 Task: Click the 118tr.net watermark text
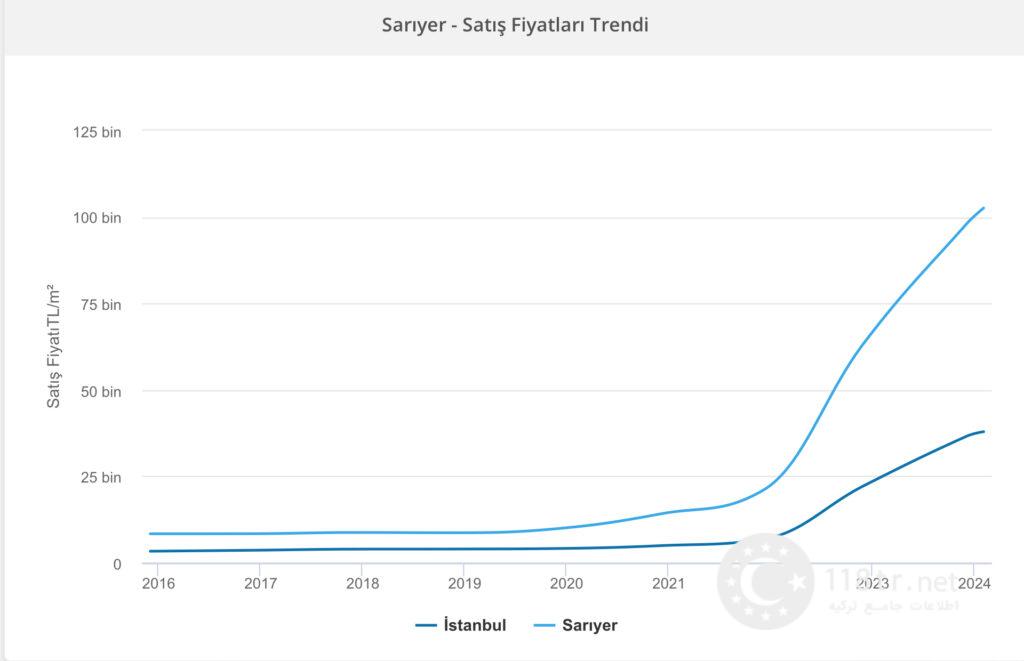point(892,580)
